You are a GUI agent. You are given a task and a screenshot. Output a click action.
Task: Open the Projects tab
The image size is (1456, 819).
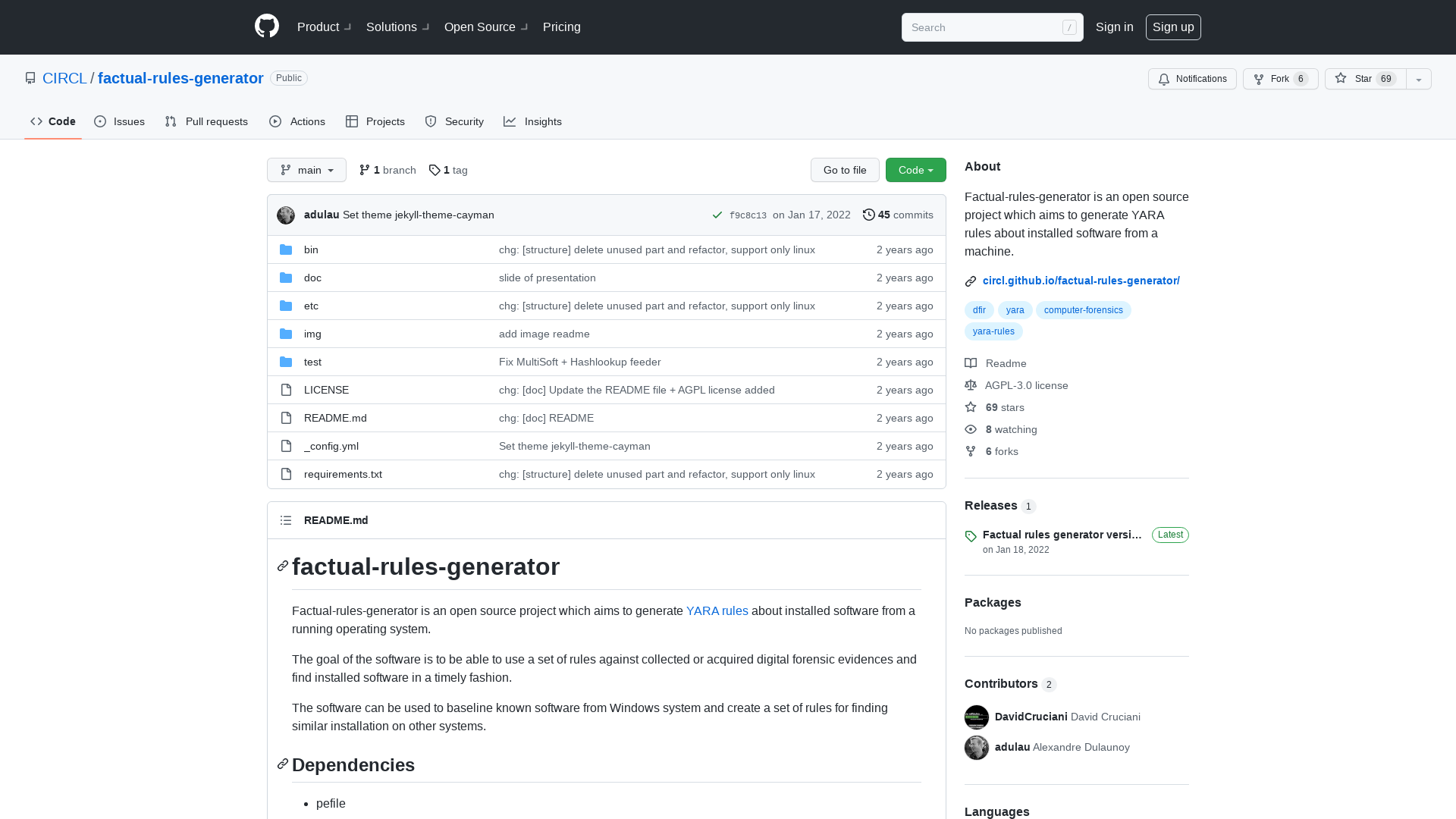tap(375, 121)
